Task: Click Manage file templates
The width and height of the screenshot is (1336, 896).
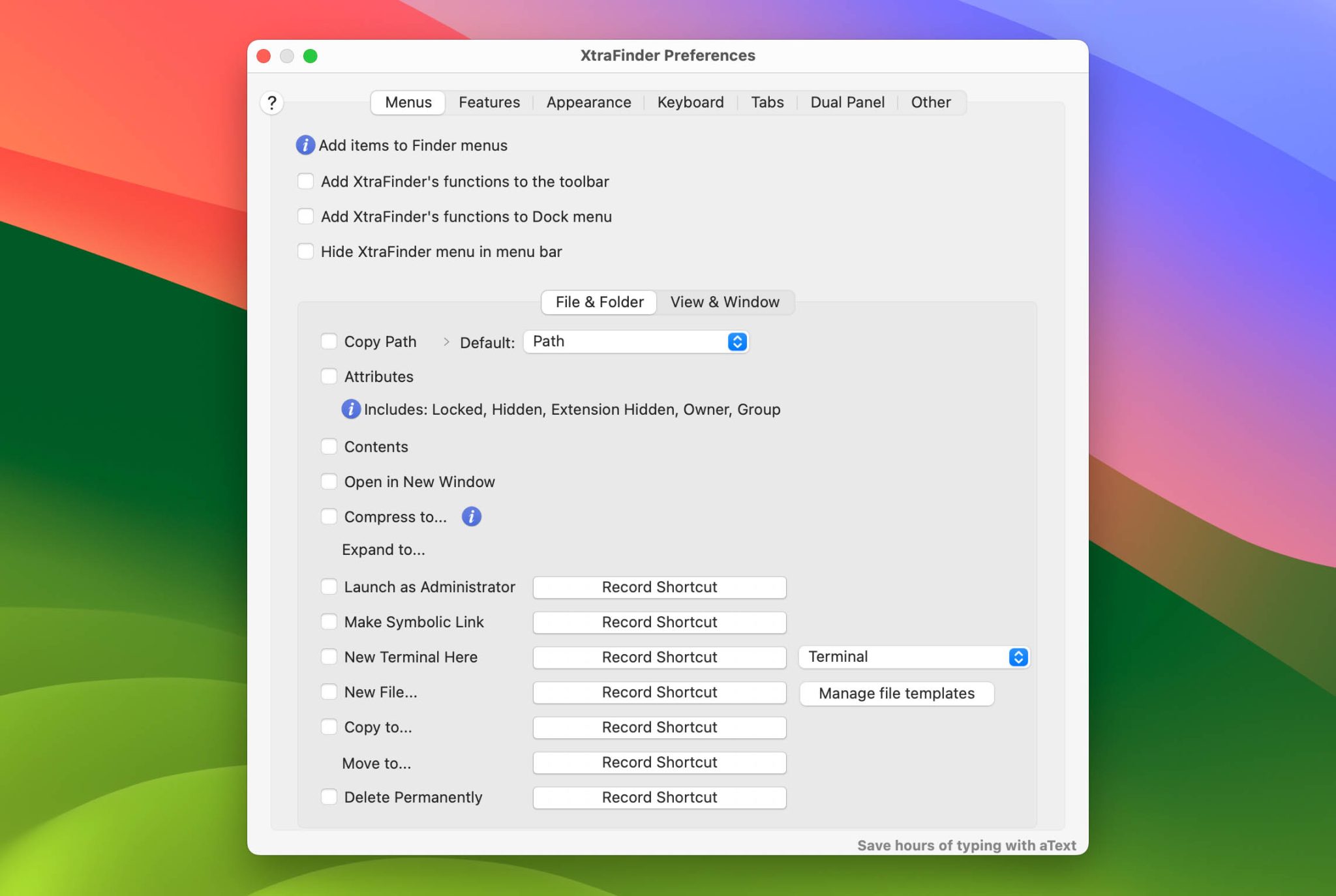Action: pos(896,693)
